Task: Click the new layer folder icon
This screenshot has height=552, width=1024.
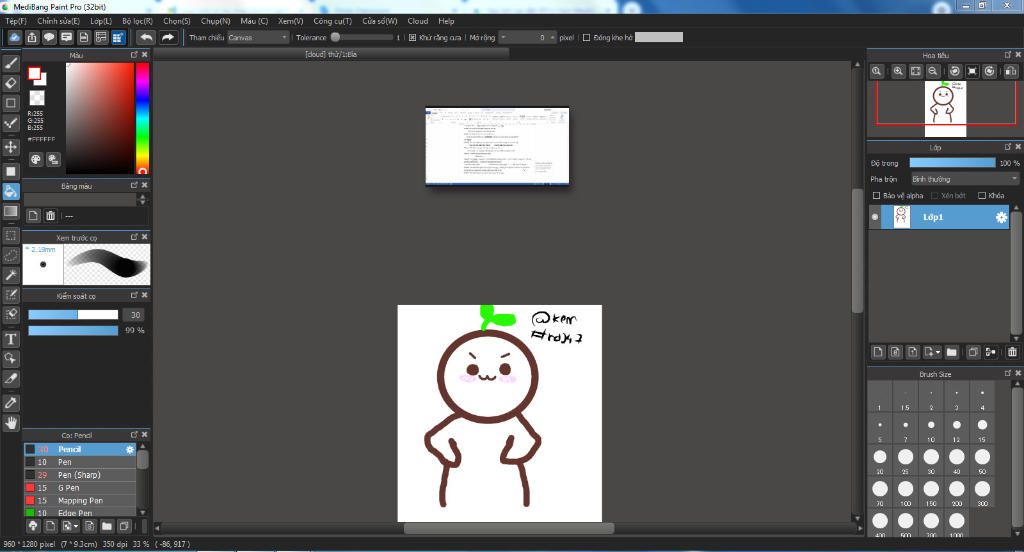Action: (x=952, y=352)
